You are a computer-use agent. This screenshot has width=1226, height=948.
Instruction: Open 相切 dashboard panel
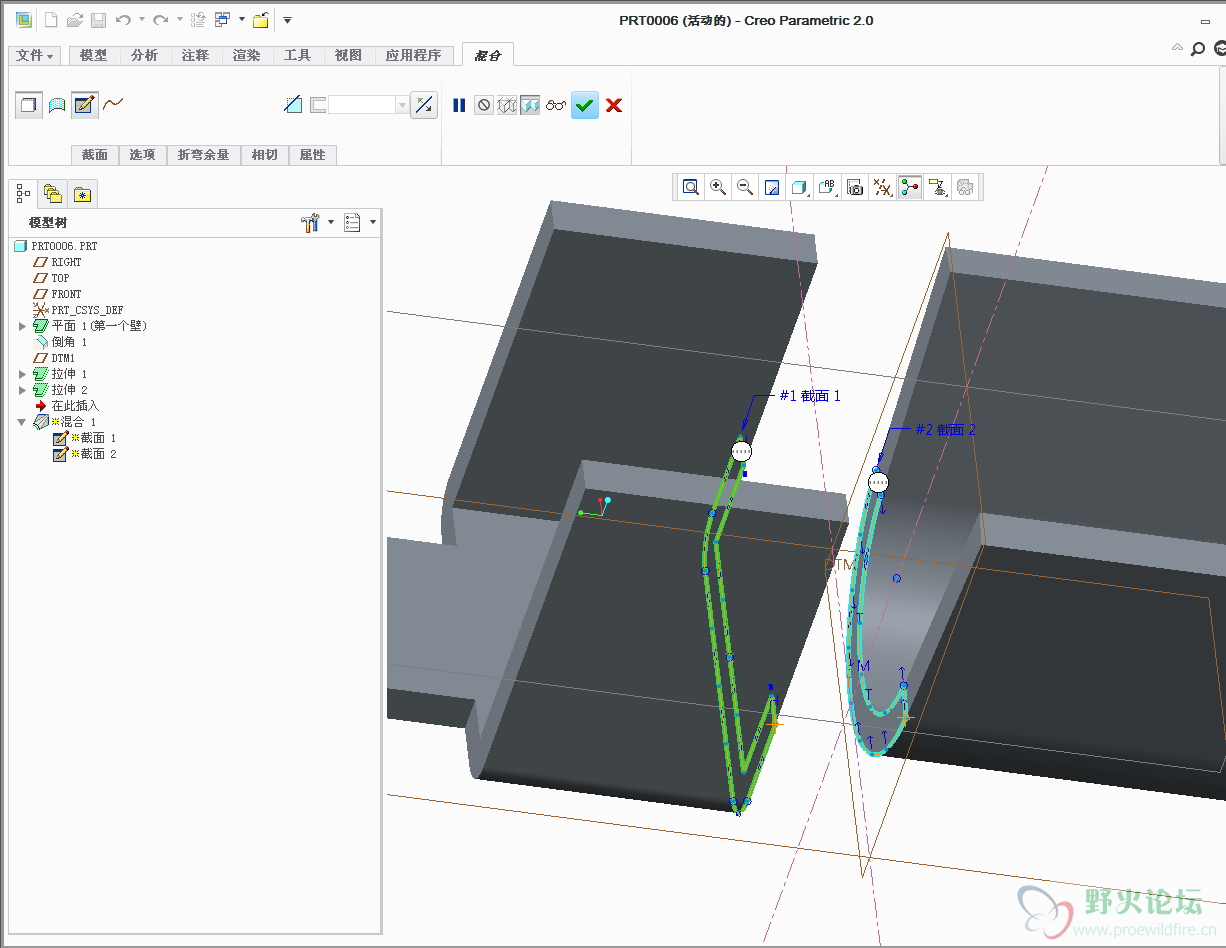tap(264, 155)
